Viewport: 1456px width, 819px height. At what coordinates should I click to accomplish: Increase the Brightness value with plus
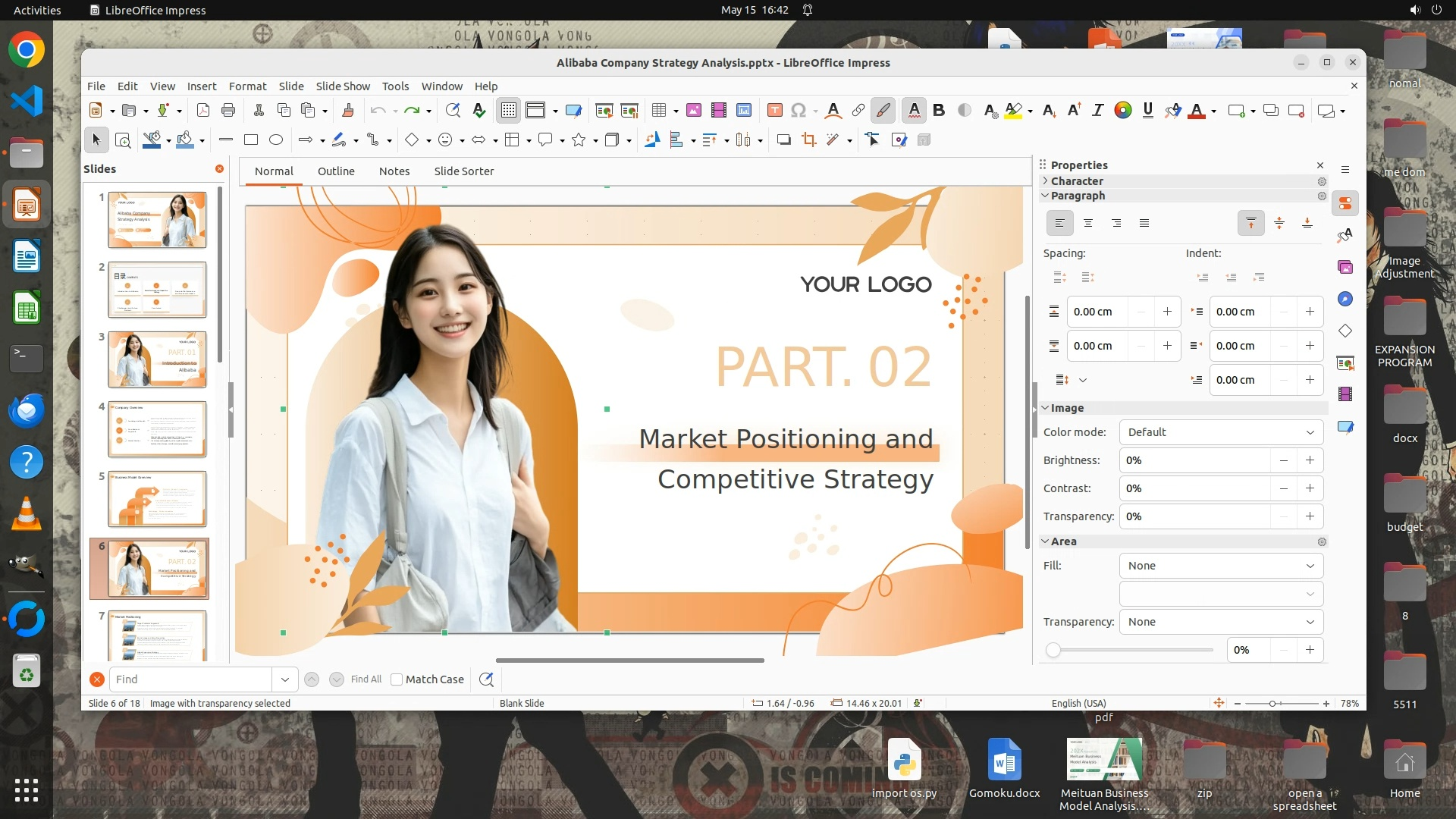1310,460
